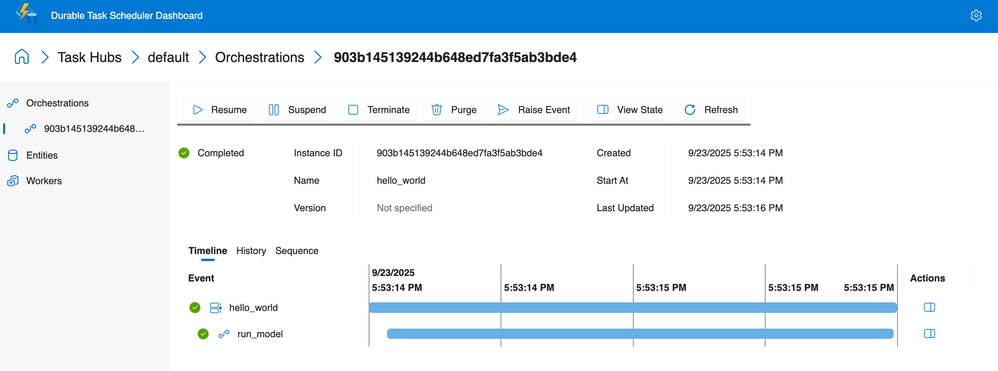This screenshot has height=371, width=998.
Task: Click the Entities database icon
Action: [x=12, y=155]
